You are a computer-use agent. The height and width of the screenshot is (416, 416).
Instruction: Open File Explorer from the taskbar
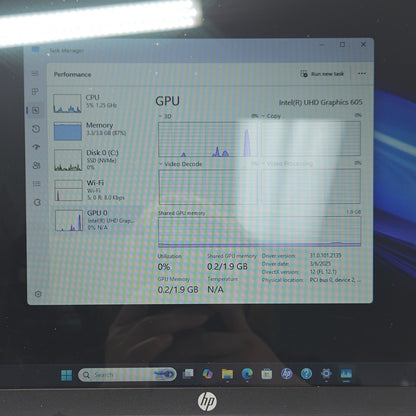click(227, 374)
